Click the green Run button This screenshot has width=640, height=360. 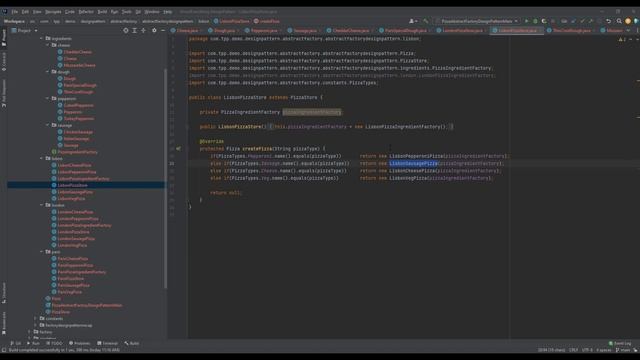527,21
